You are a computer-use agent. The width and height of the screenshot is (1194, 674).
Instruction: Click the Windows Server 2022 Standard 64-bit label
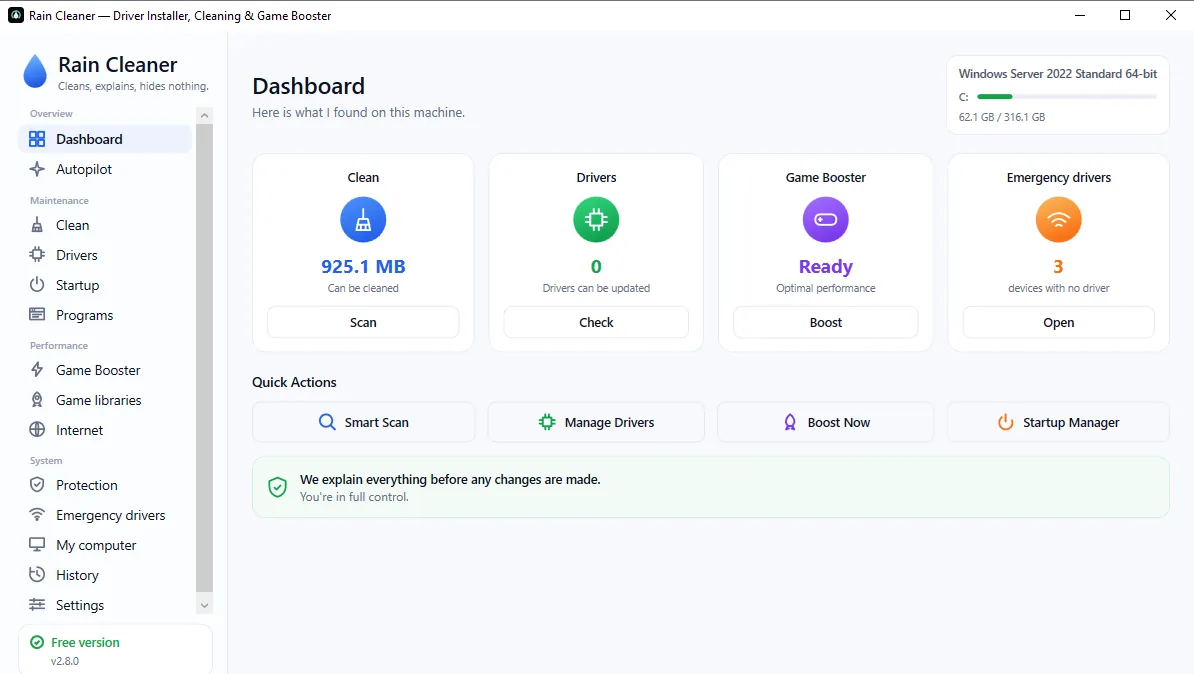1058,74
